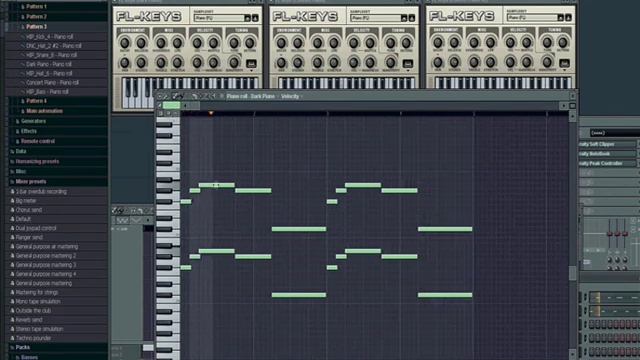Select DNC_Hat_2 #2 - Piano roll entry

click(x=54, y=46)
